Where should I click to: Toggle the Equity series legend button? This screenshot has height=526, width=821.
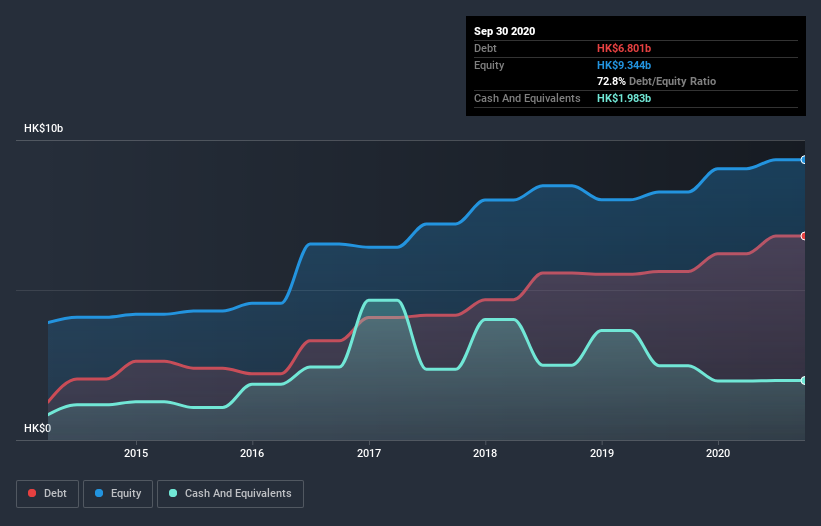118,494
